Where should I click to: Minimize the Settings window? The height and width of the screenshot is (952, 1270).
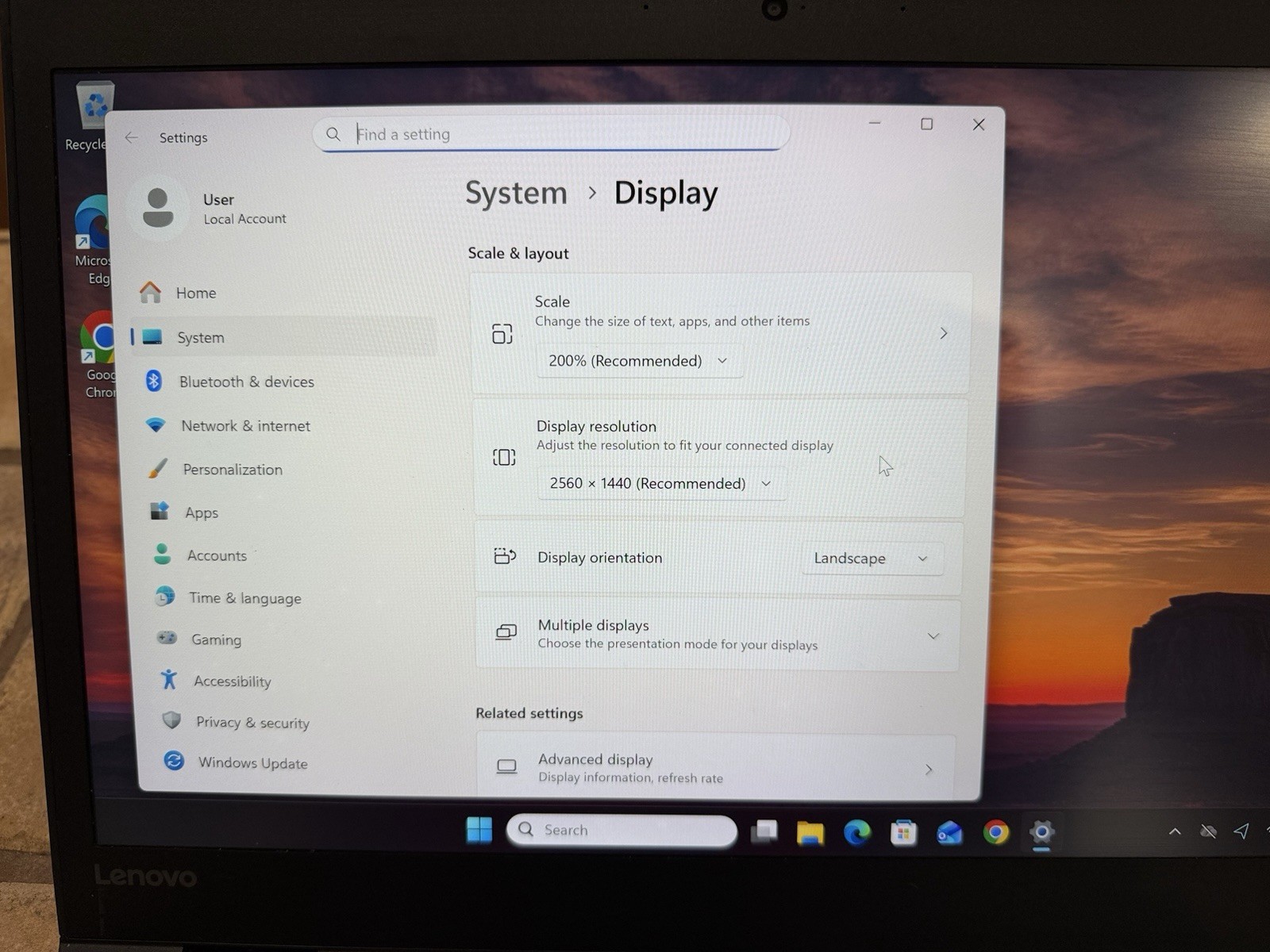point(875,123)
